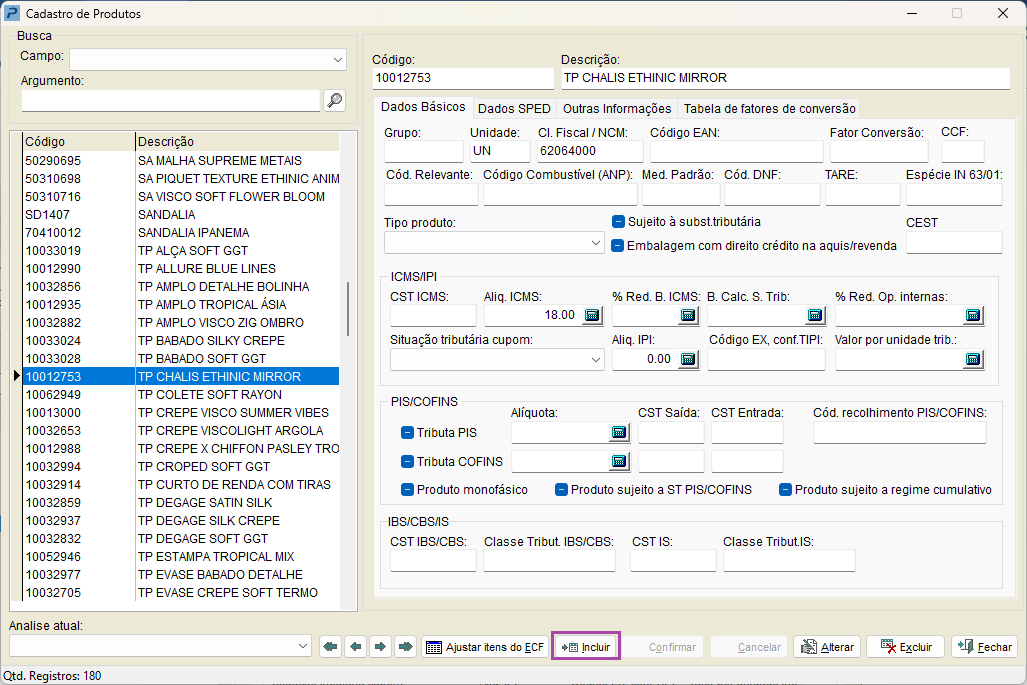Click the Incluir button

click(587, 647)
